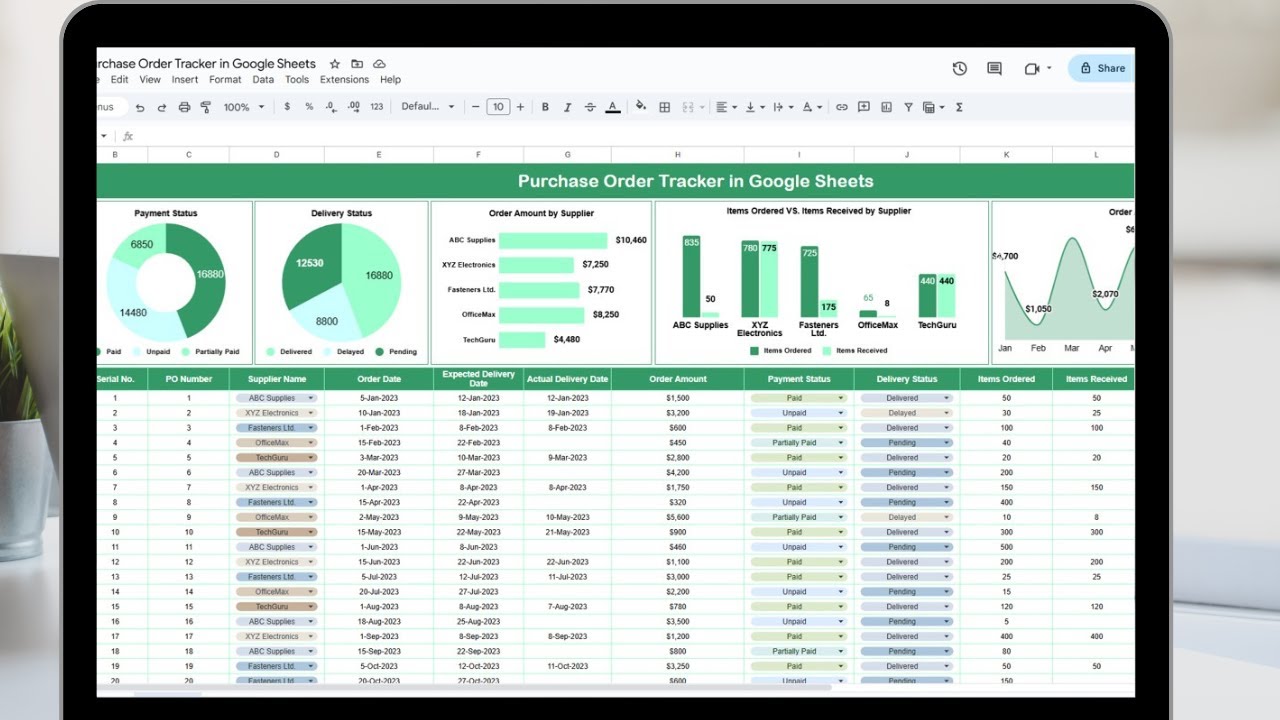This screenshot has width=1280, height=720.
Task: Decrease decimal places
Action: 331,107
